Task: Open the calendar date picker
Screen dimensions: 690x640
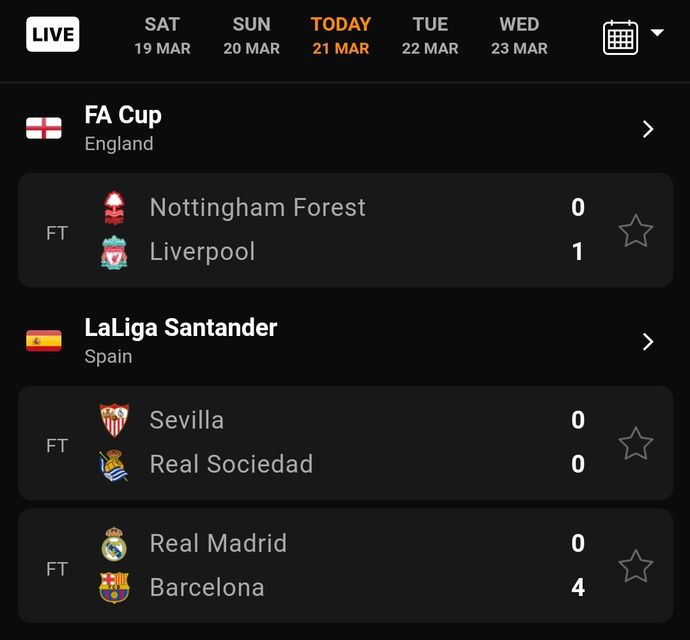Action: coord(620,37)
